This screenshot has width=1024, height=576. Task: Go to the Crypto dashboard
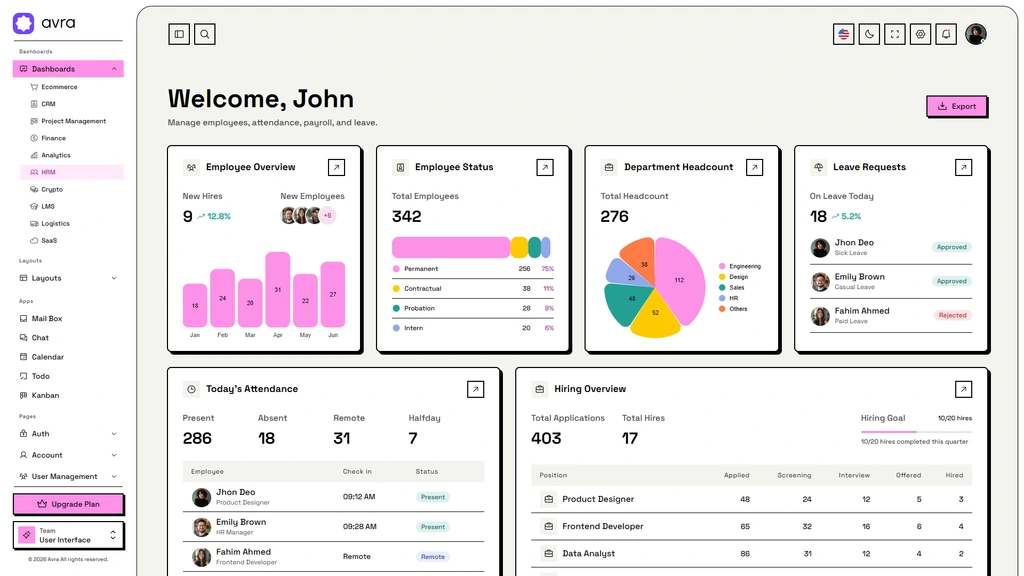72,189
